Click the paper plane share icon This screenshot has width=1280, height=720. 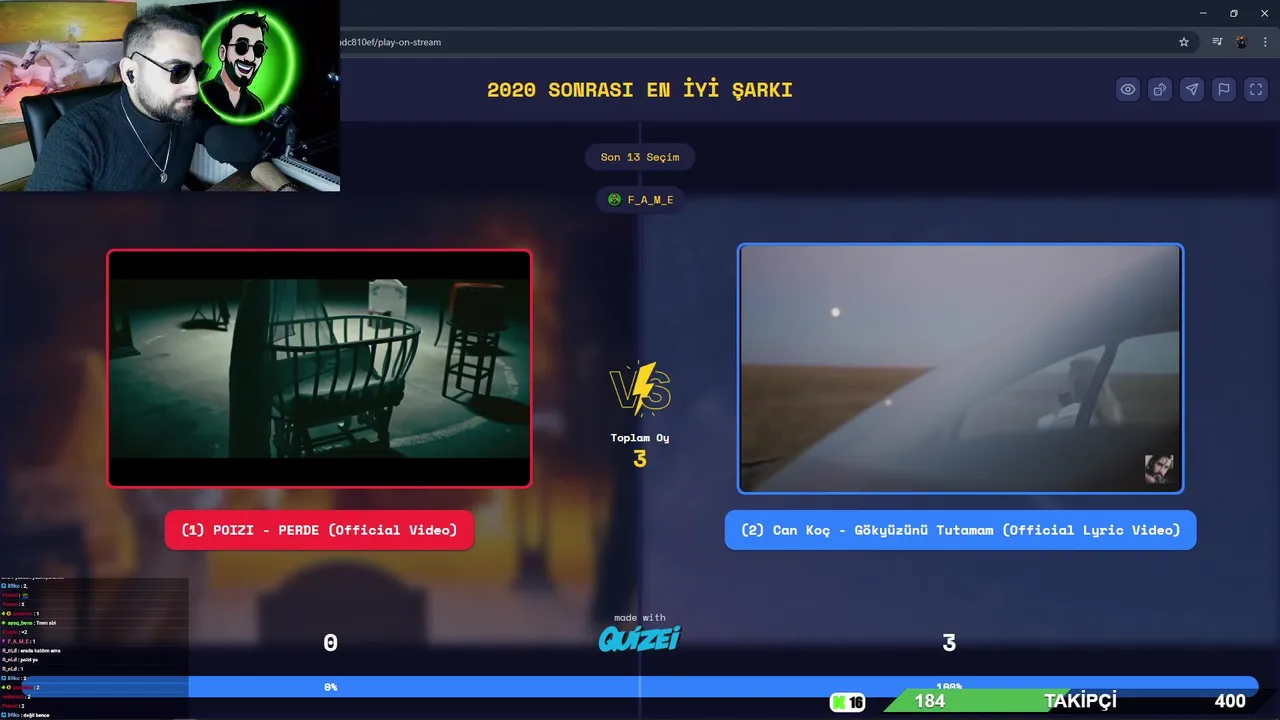pos(1192,89)
